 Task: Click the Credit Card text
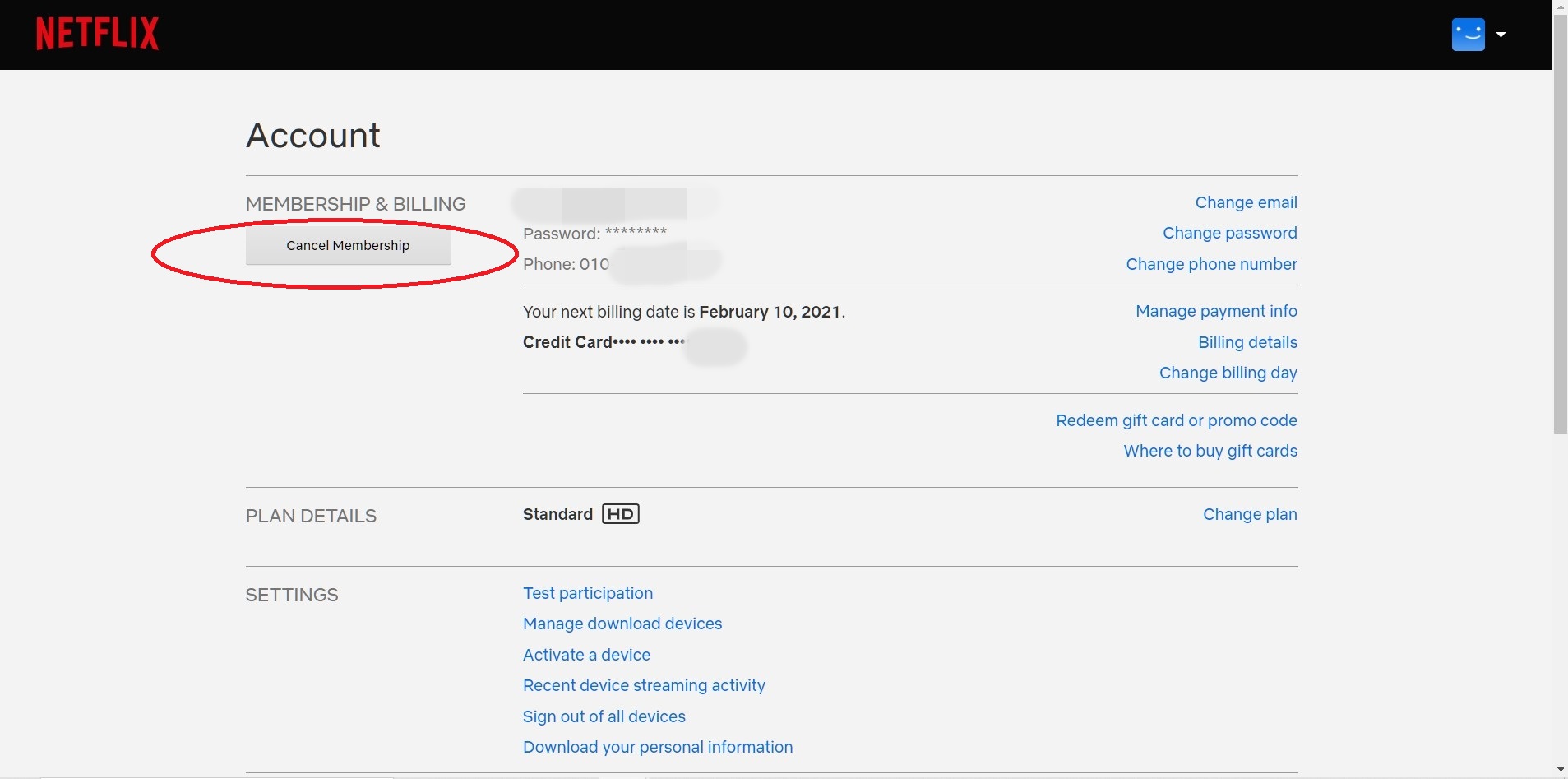pos(567,342)
